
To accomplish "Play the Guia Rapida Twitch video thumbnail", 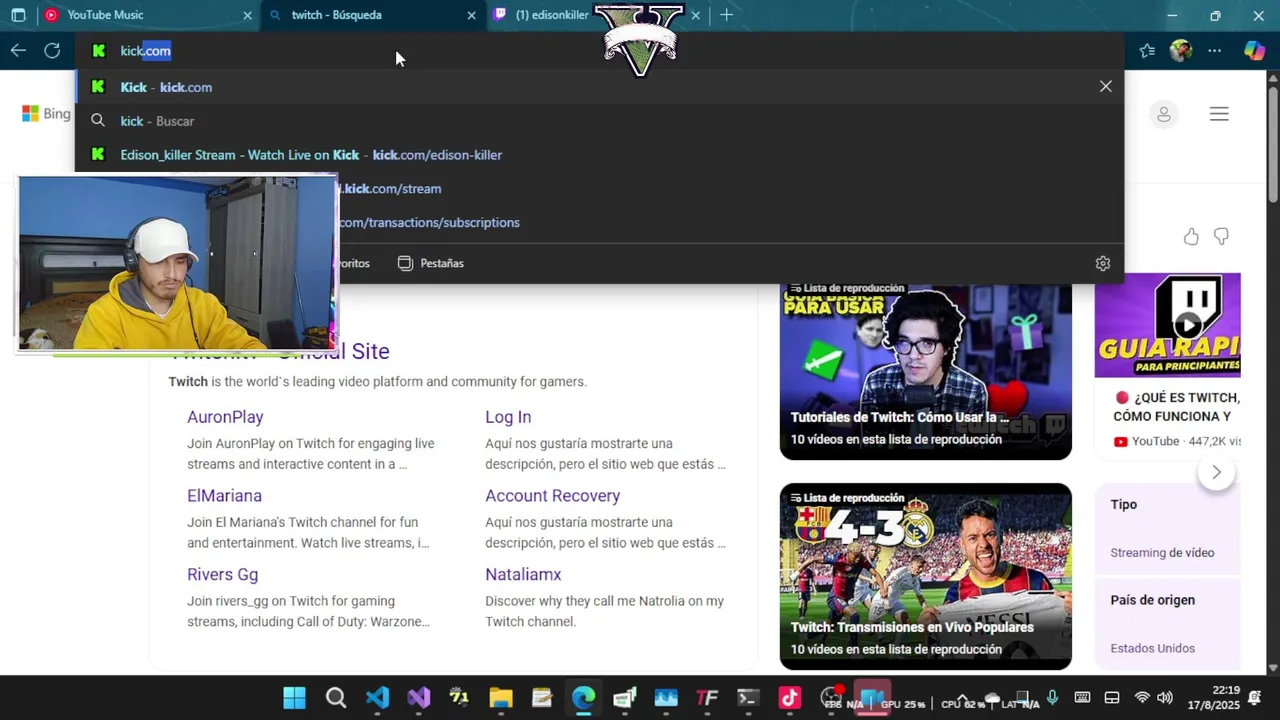I will [1167, 325].
